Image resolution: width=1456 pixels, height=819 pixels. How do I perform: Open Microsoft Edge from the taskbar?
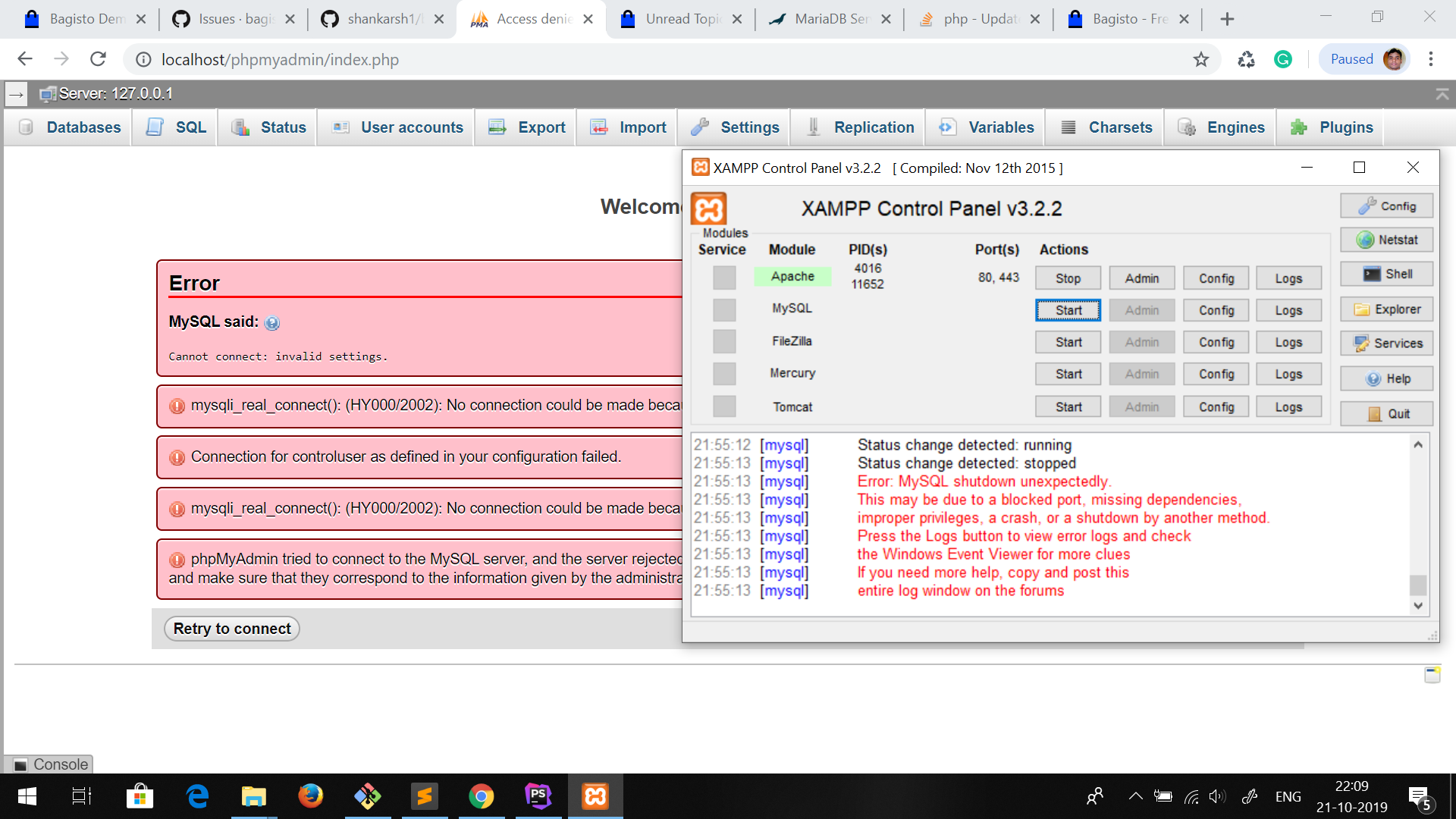pos(197,796)
